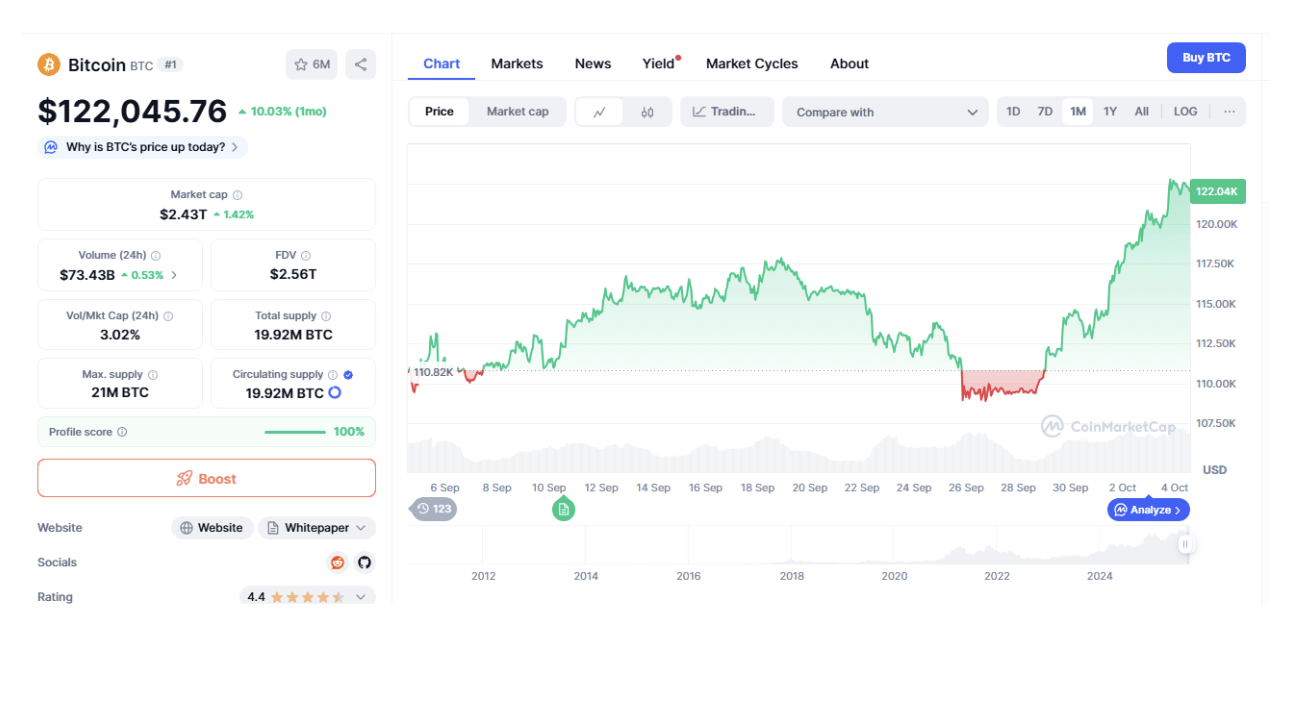Grab the timeline range slider handle
Viewport: 1302px width, 722px height.
coord(1185,544)
